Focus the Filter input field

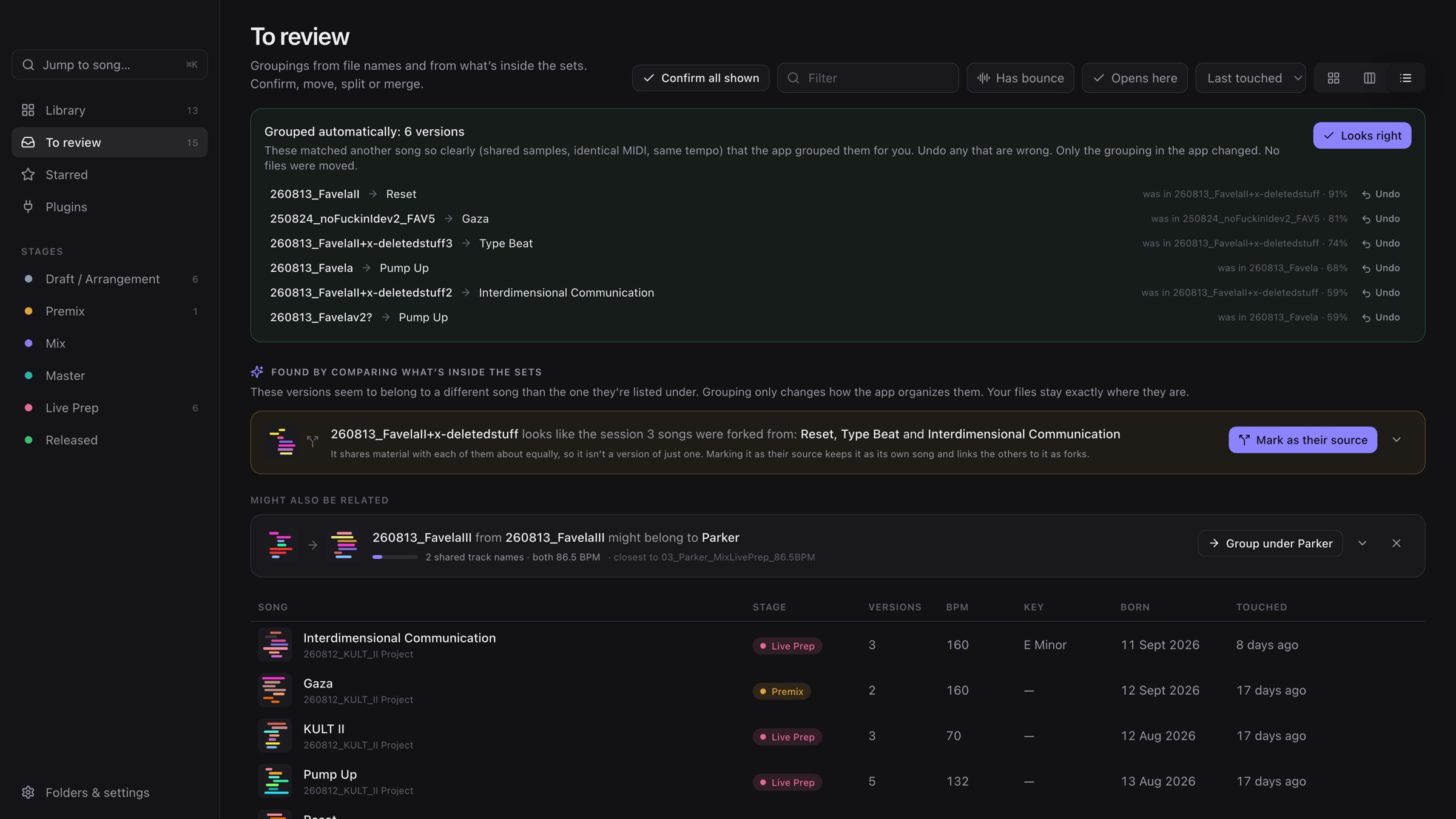[x=868, y=78]
